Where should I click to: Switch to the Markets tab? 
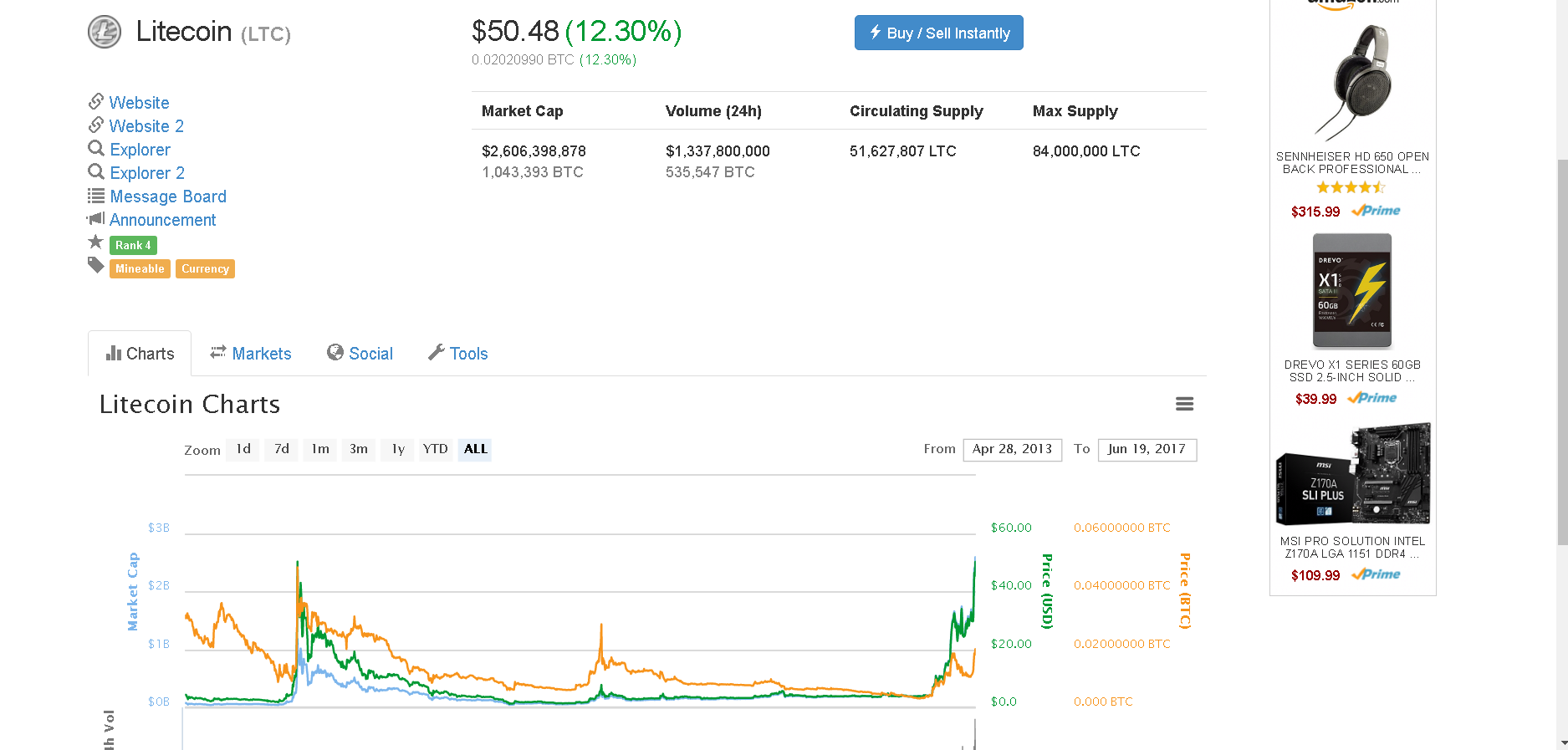pos(251,354)
